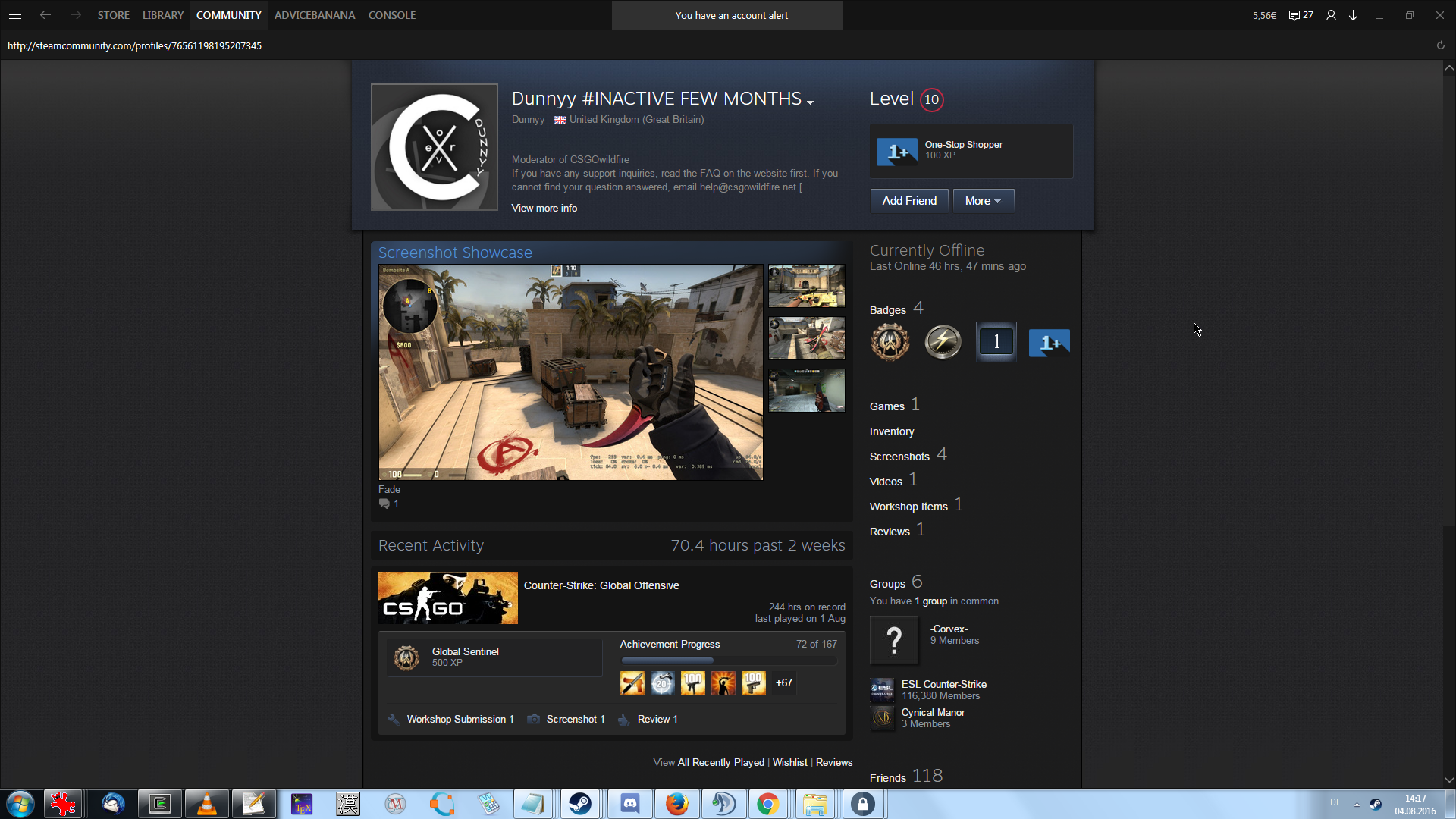Open the Steam hamburger menu icon
This screenshot has width=1456, height=819.
15,15
